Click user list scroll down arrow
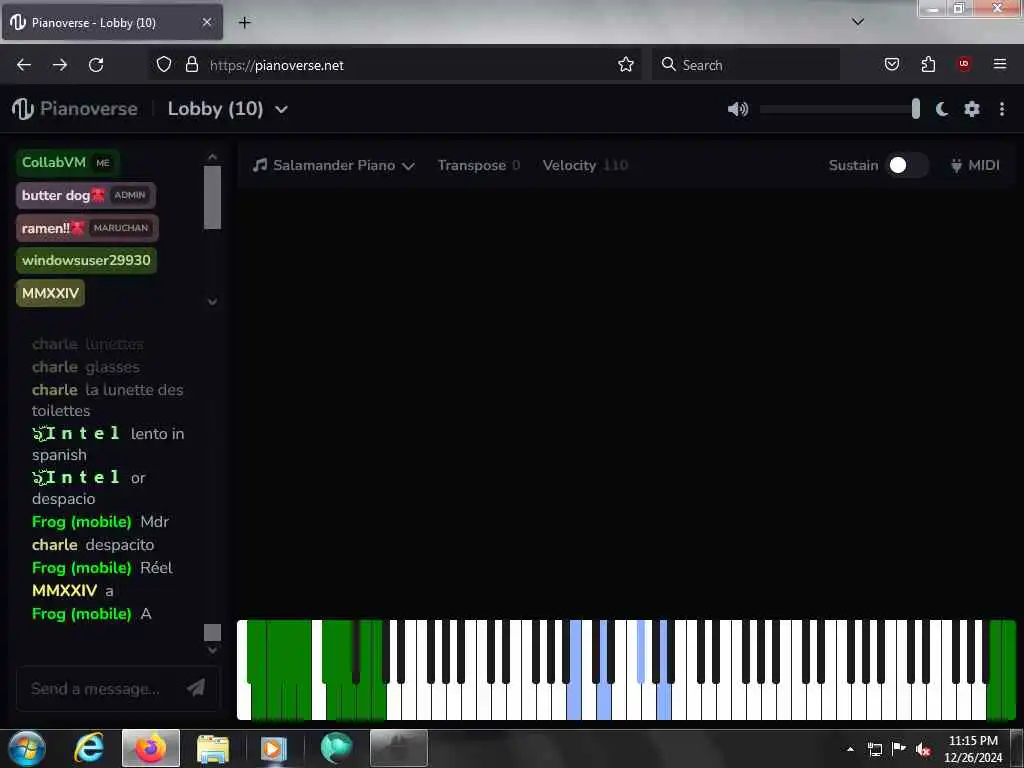1024x768 pixels. 212,302
